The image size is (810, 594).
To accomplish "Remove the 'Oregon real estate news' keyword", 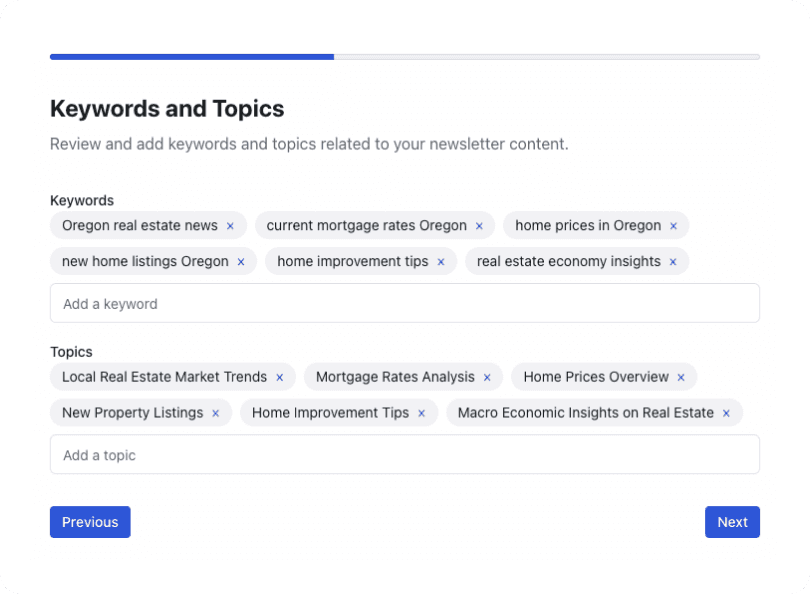I will coord(230,226).
